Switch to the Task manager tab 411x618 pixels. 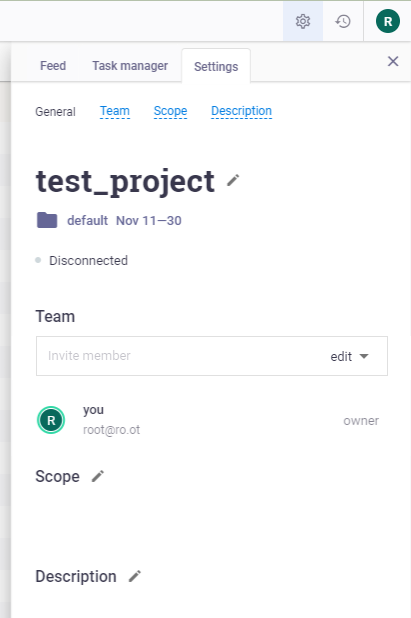click(130, 65)
